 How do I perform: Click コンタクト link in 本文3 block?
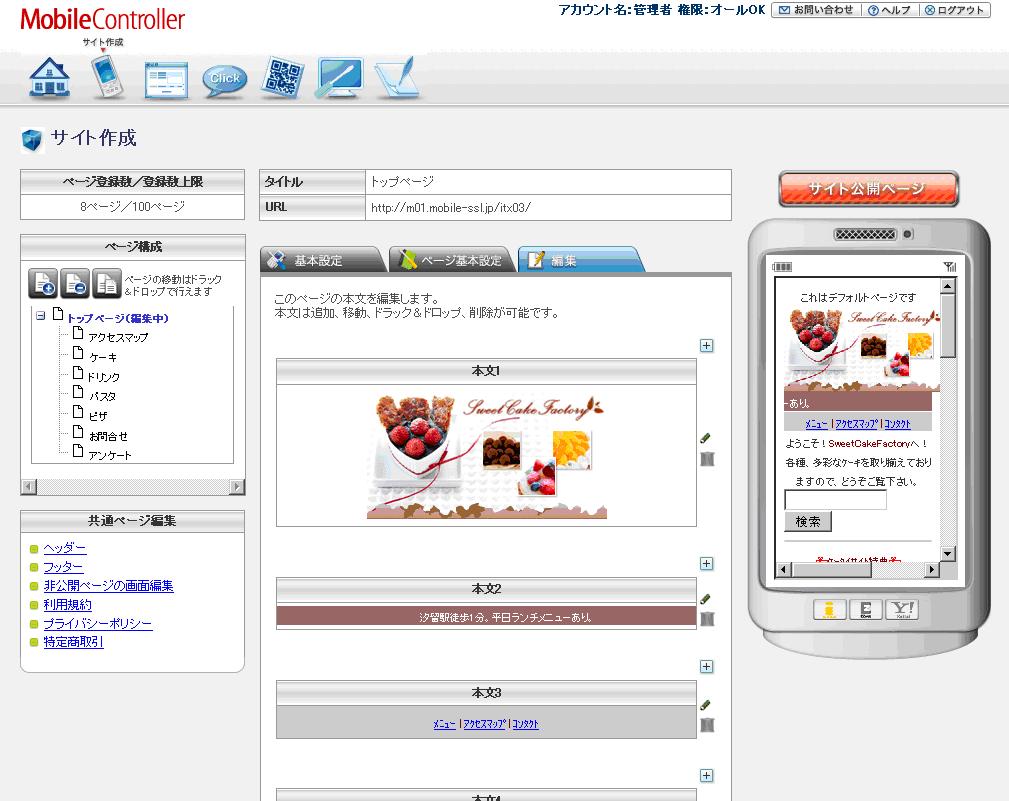[x=526, y=724]
